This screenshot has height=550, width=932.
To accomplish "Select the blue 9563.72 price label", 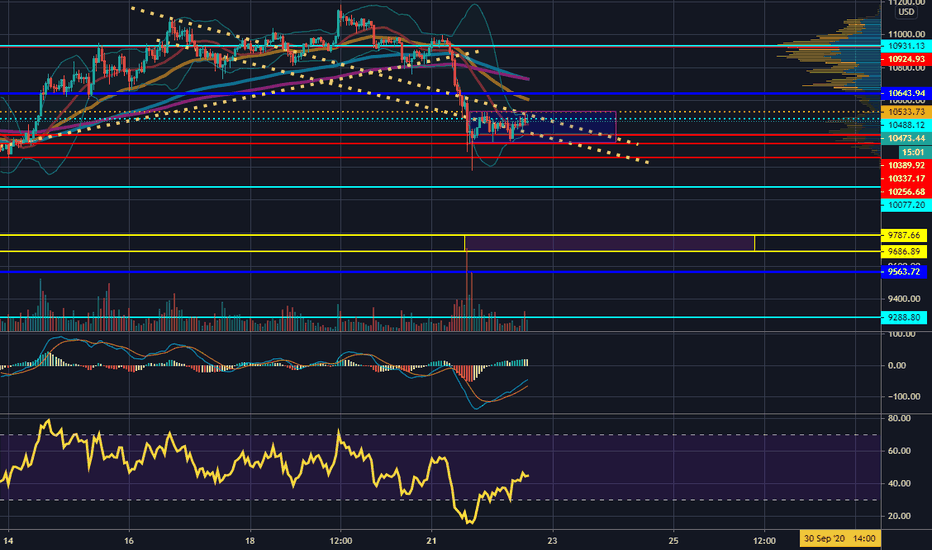I will (903, 272).
